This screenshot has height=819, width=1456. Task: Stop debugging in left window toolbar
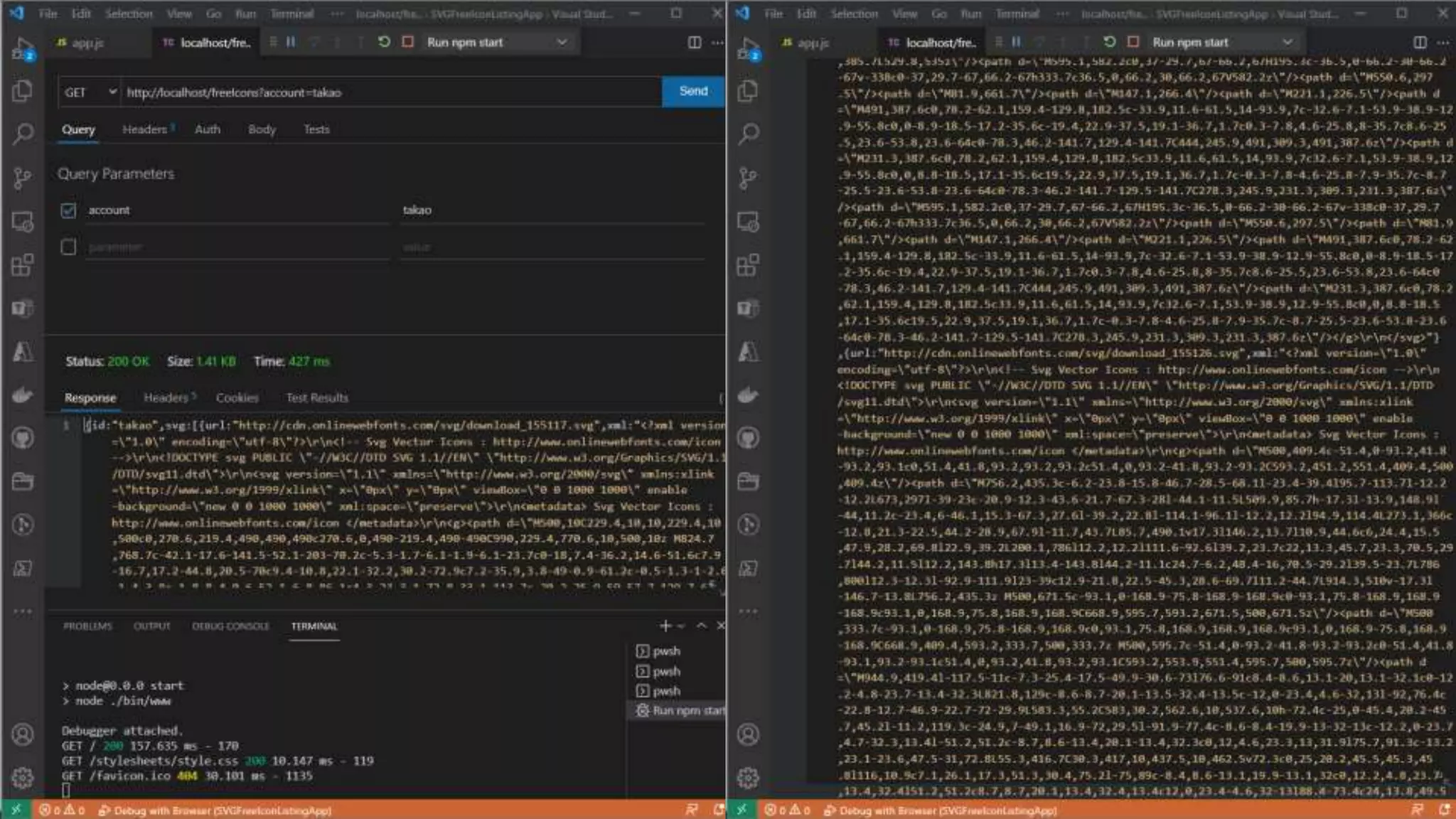click(x=408, y=42)
